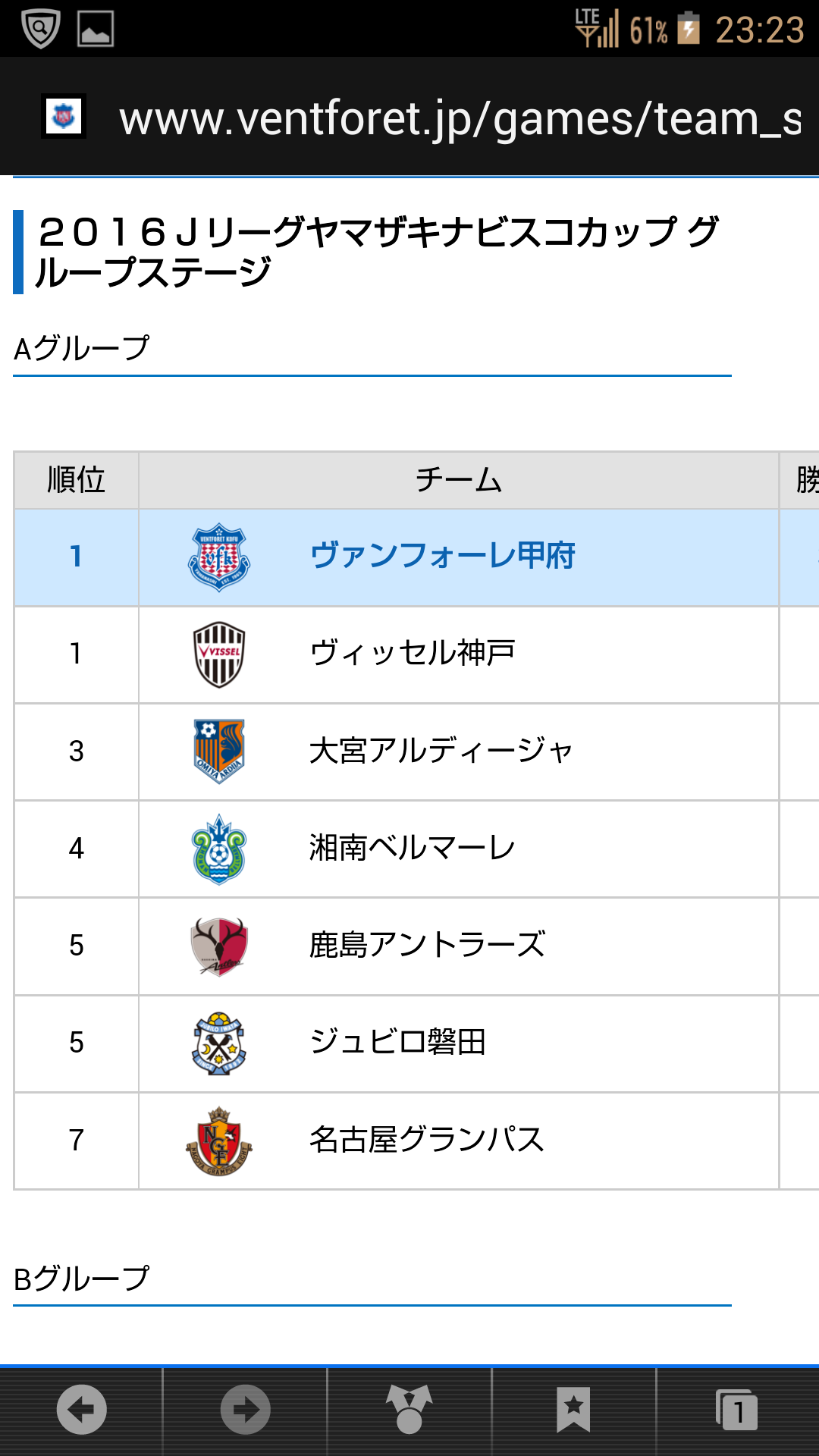
Task: Click the Kashima Antlers team crest
Action: pyautogui.click(x=219, y=946)
